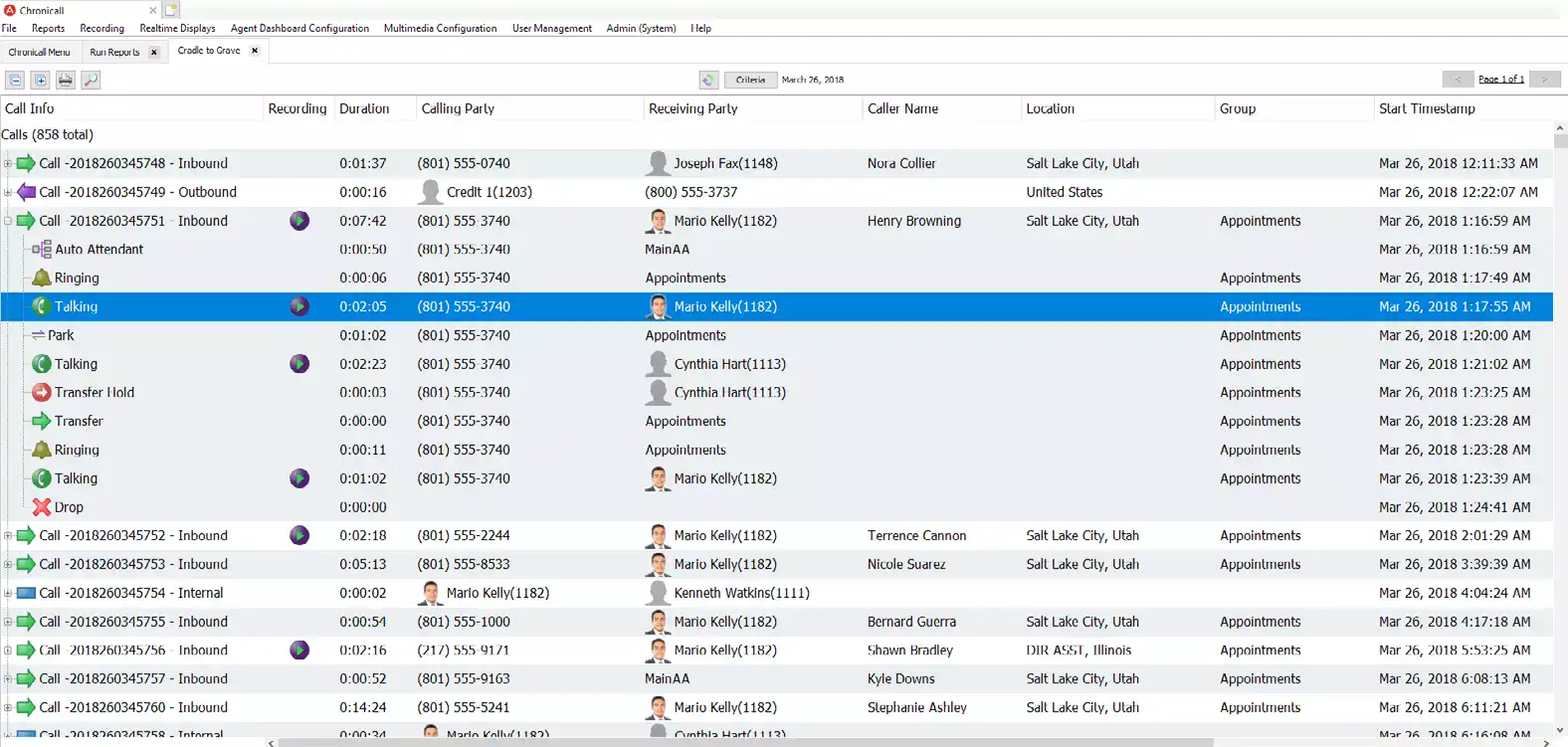This screenshot has height=747, width=1568.
Task: Open the Realtime Displays menu
Action: [x=177, y=28]
